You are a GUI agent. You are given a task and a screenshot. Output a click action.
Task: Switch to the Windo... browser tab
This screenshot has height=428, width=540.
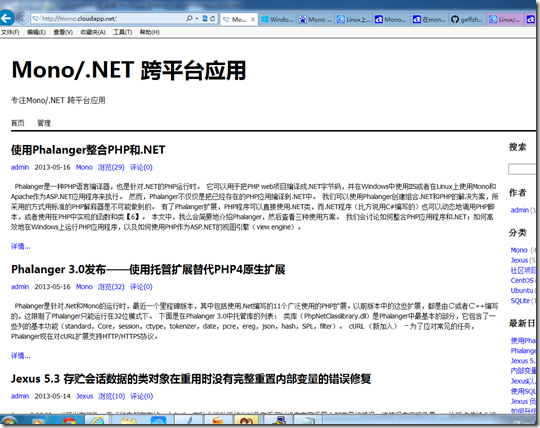tap(277, 20)
